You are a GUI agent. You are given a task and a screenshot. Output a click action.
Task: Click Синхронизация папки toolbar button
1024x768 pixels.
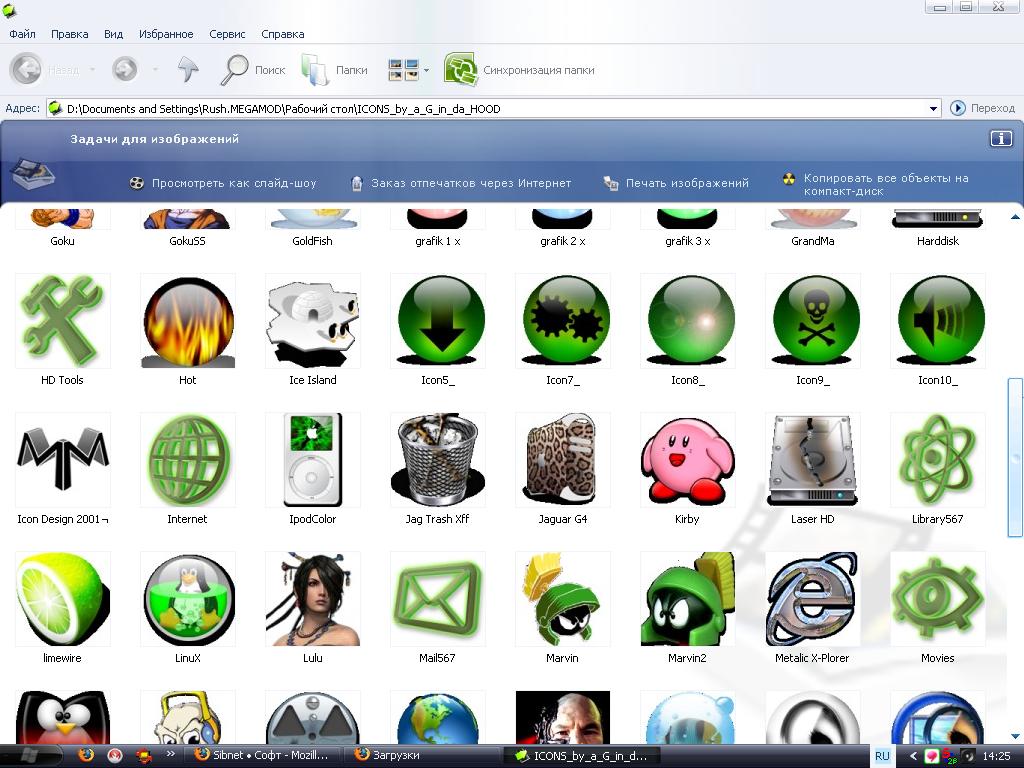click(519, 69)
